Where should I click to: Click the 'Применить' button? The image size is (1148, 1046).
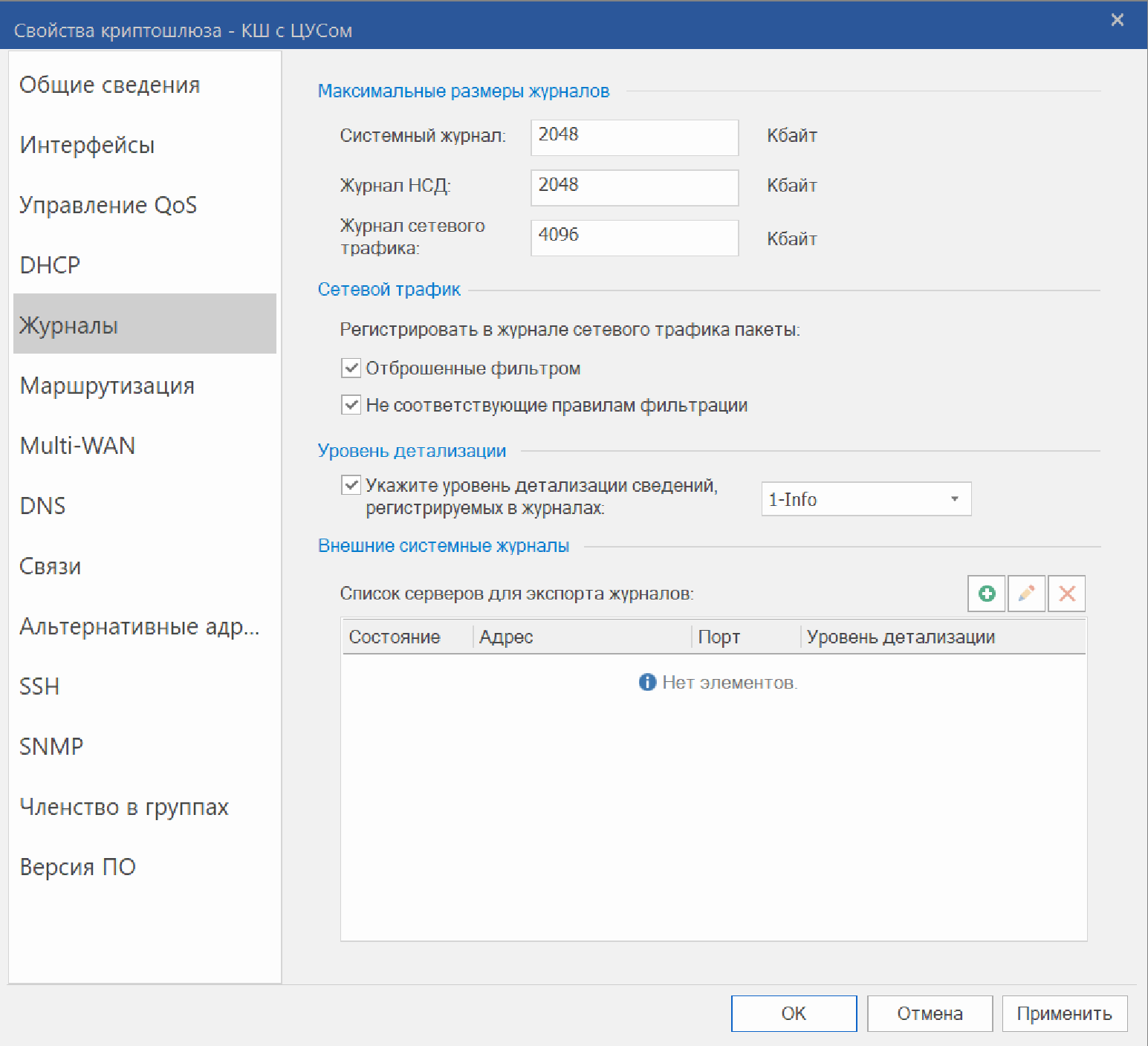click(1064, 1013)
